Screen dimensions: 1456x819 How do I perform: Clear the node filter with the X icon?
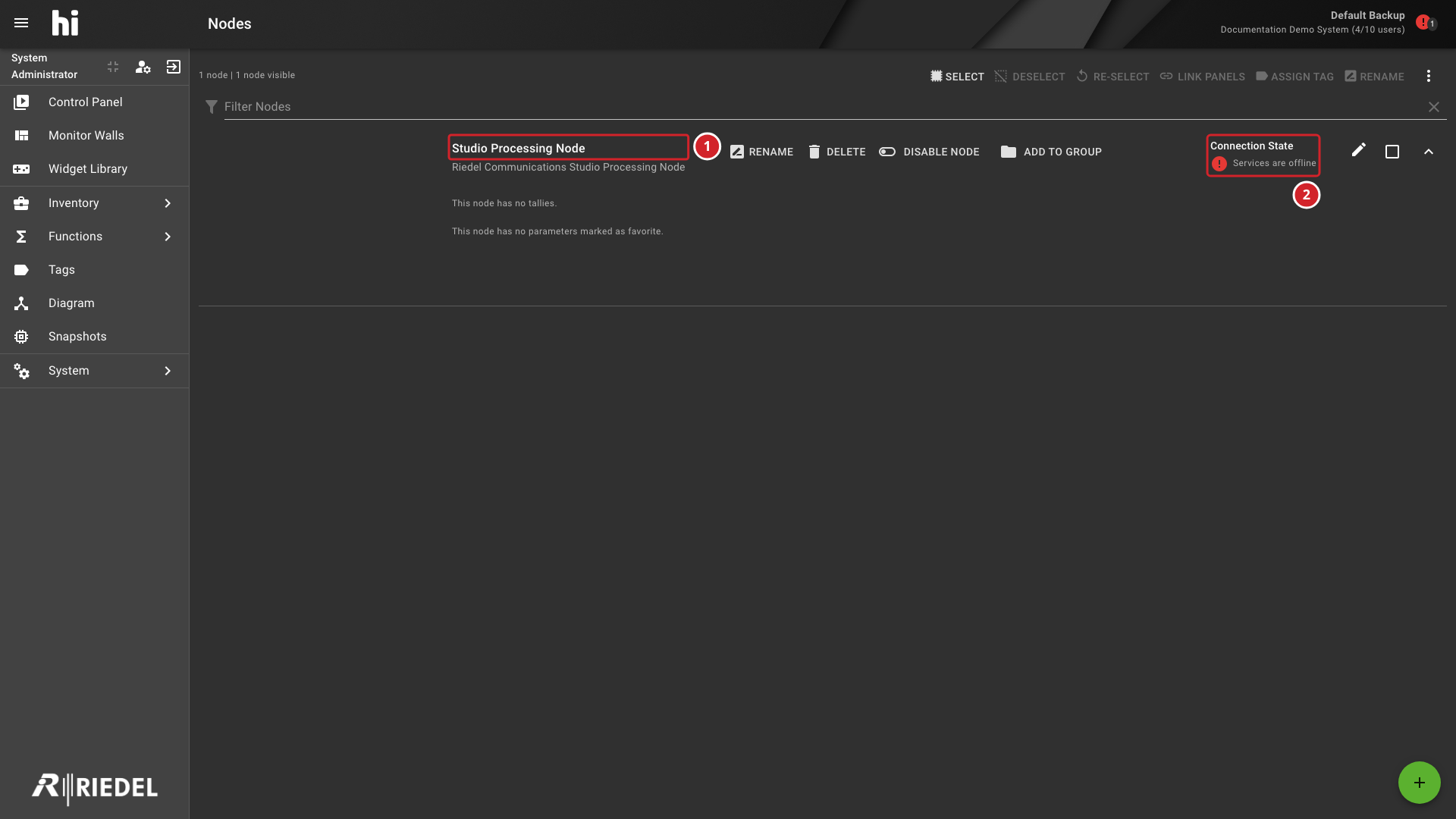click(1433, 107)
